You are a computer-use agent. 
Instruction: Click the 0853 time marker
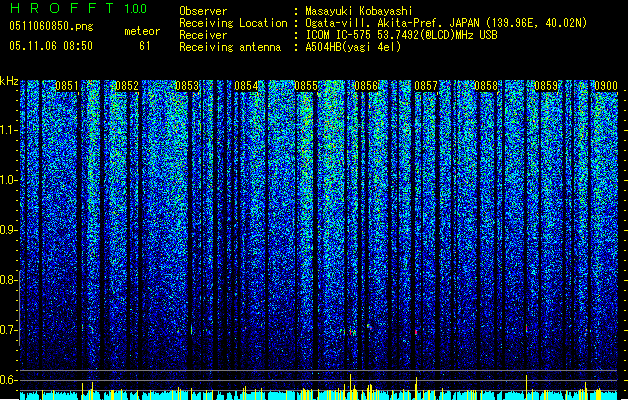pyautogui.click(x=187, y=86)
